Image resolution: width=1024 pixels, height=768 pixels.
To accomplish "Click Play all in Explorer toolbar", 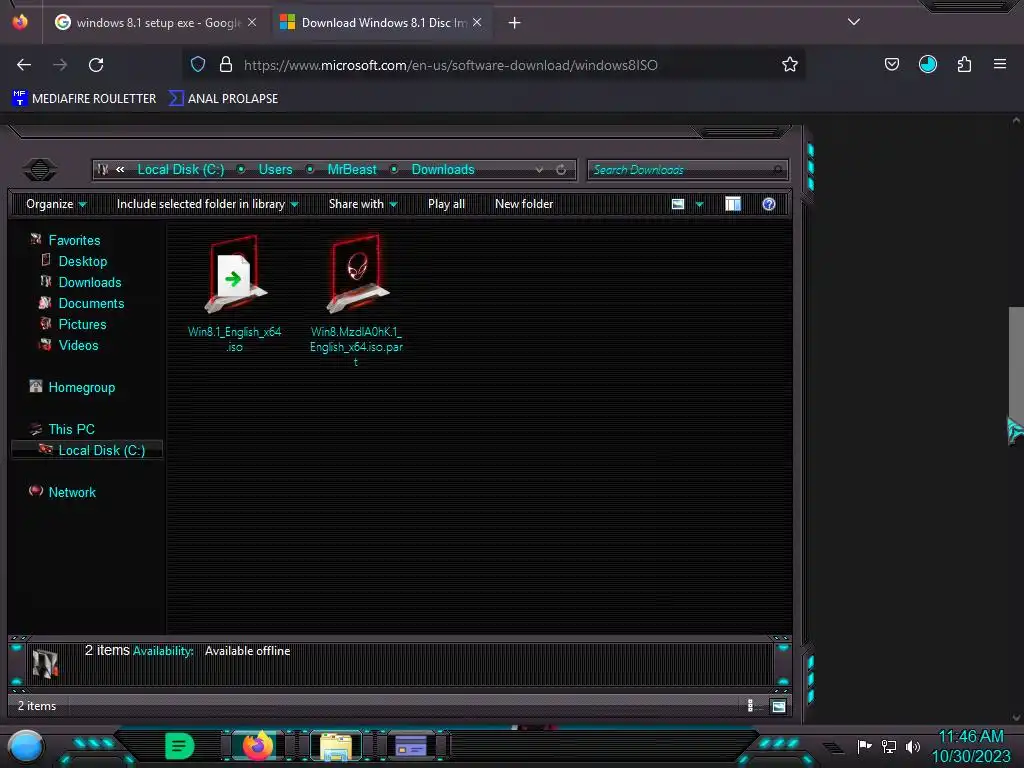I will tap(446, 204).
